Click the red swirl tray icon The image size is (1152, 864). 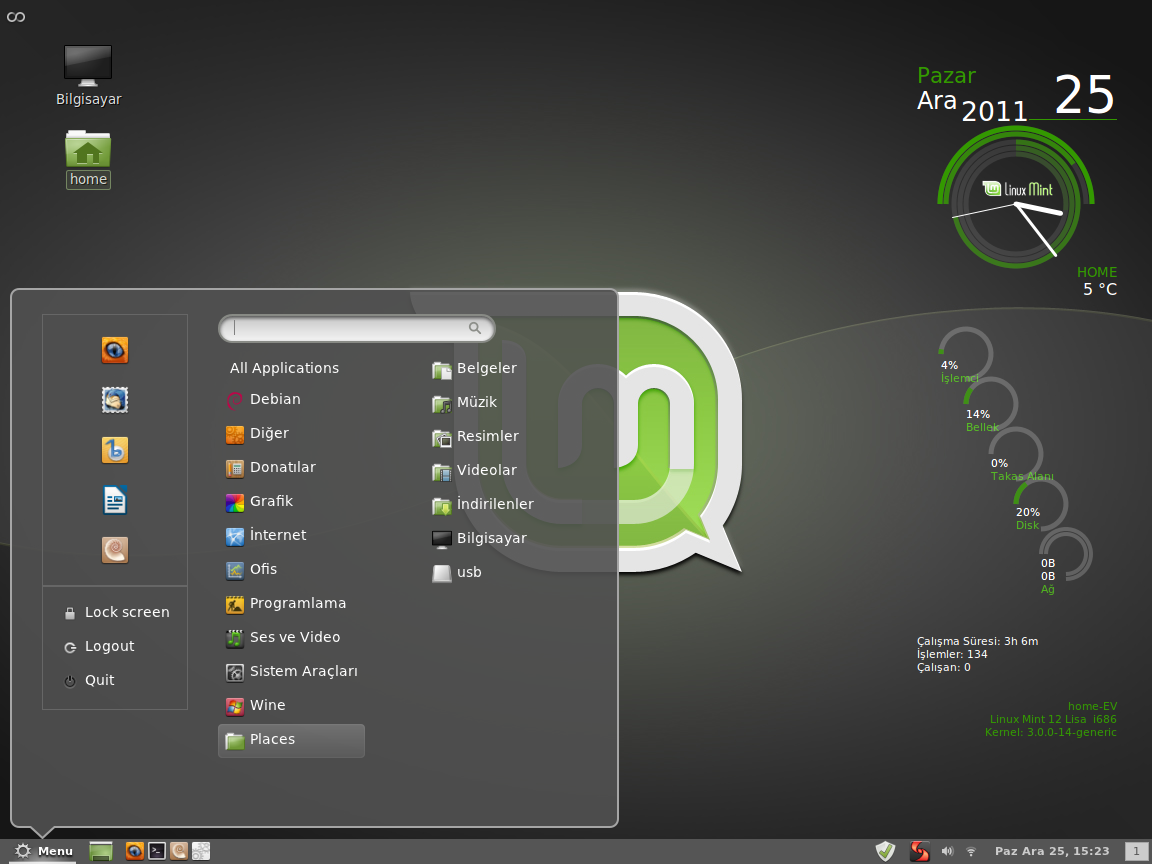(x=919, y=851)
